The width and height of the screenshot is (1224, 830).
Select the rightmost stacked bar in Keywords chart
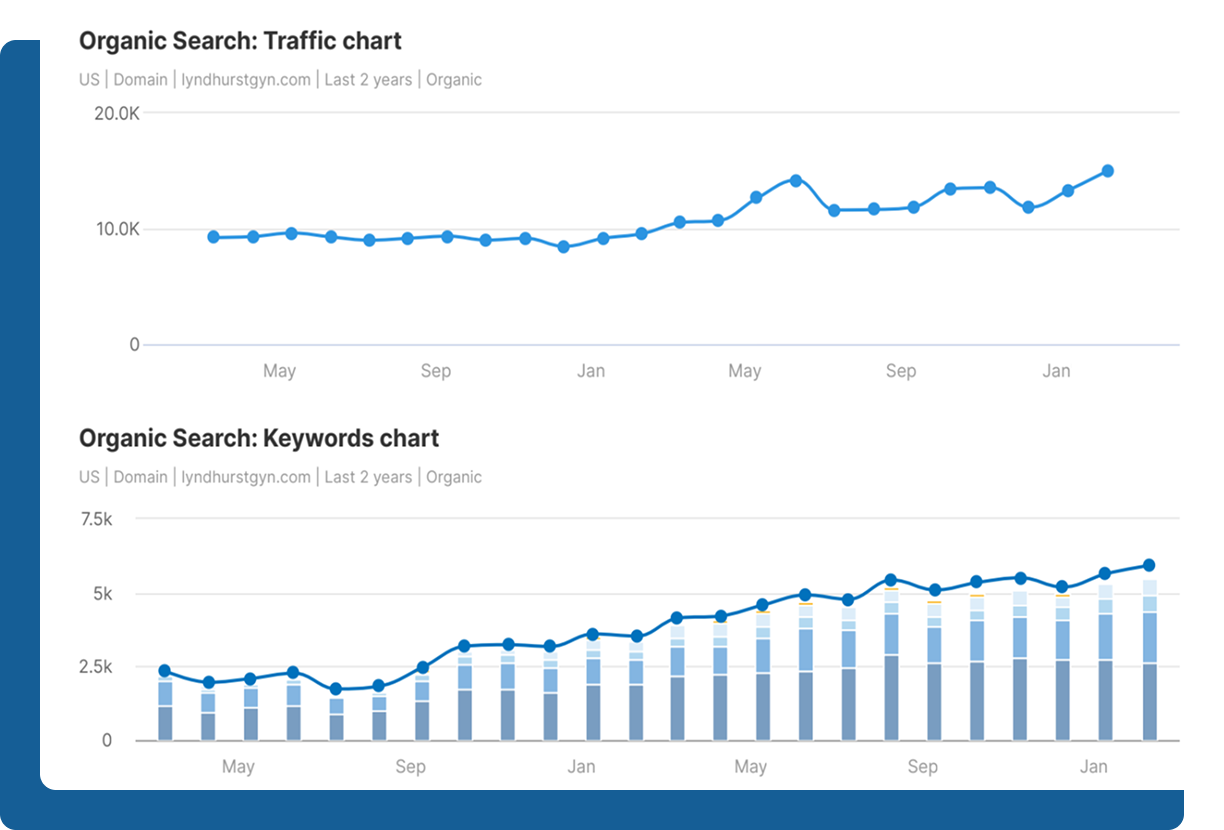coord(1149,660)
